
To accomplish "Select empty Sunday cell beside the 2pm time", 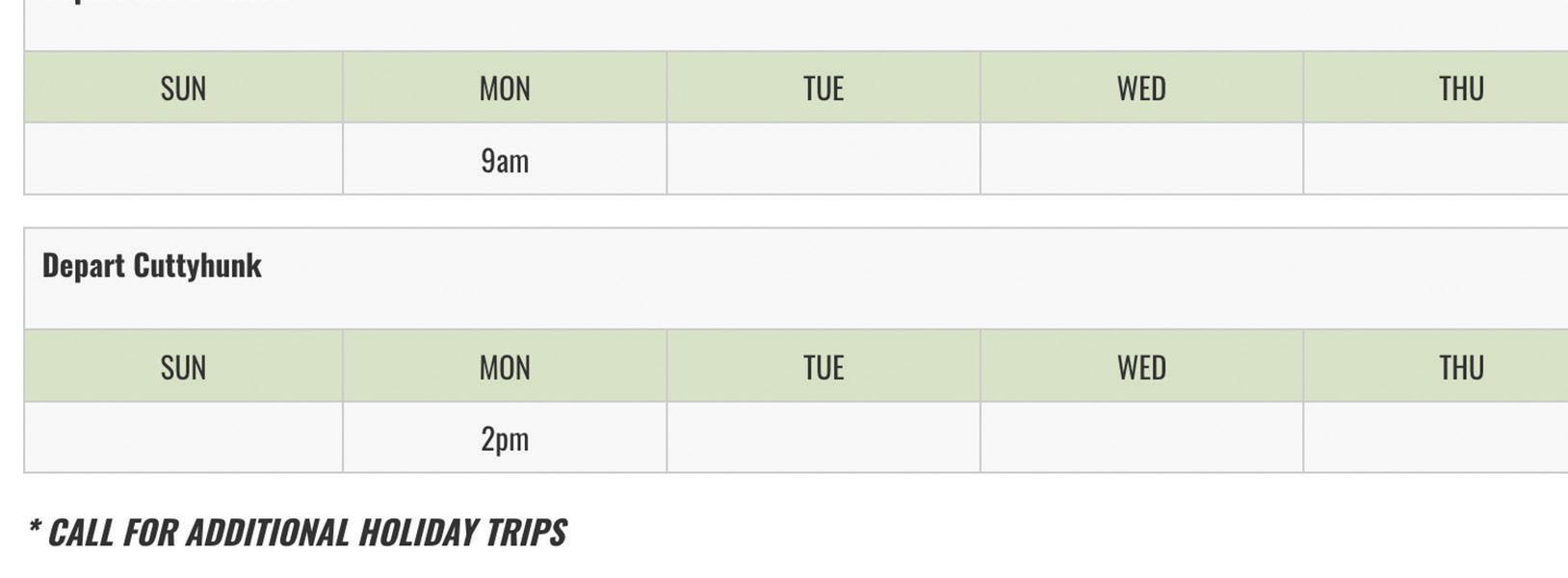I will coord(183,437).
